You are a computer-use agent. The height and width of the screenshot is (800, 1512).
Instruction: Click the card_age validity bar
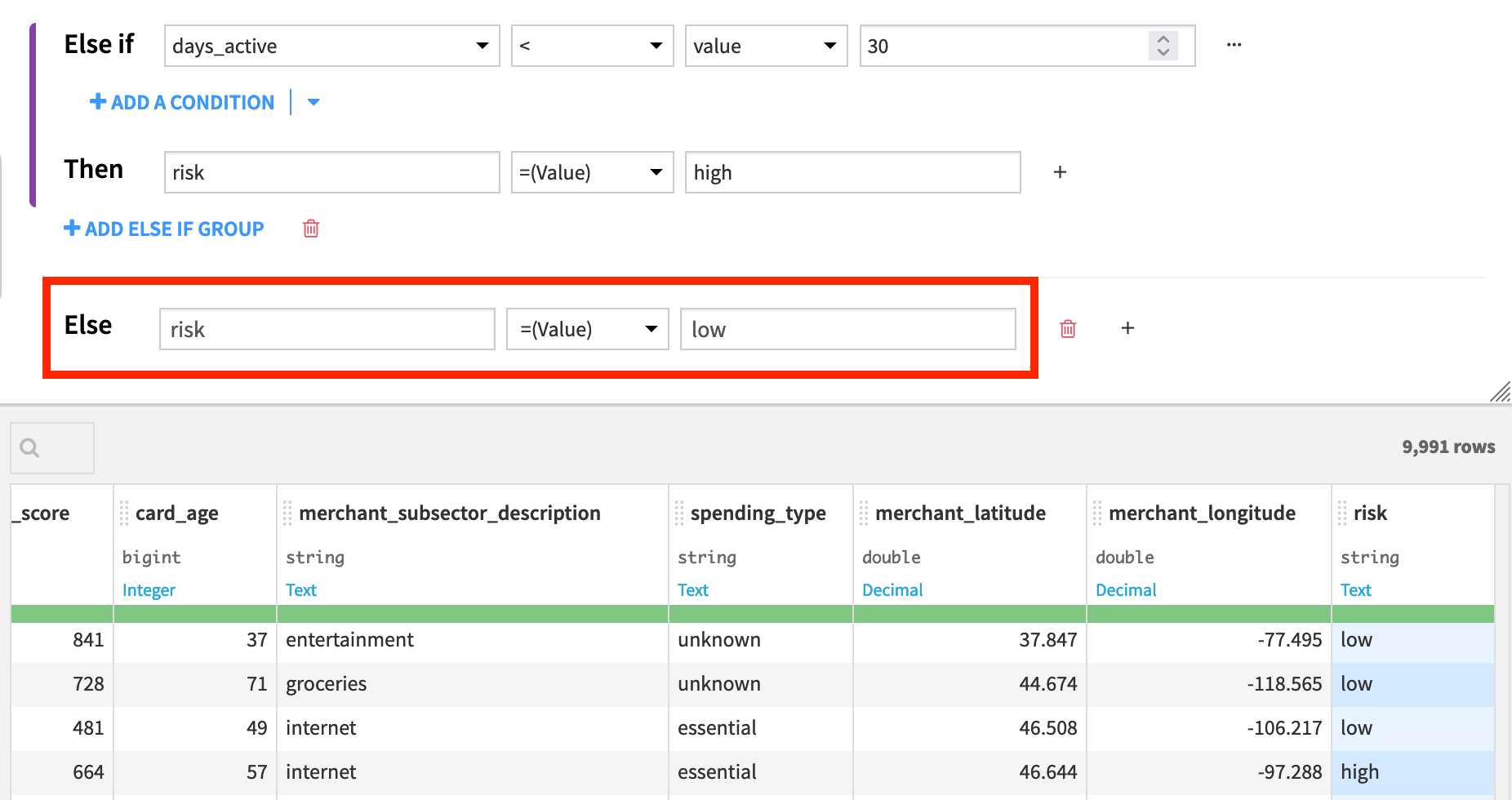pyautogui.click(x=195, y=614)
